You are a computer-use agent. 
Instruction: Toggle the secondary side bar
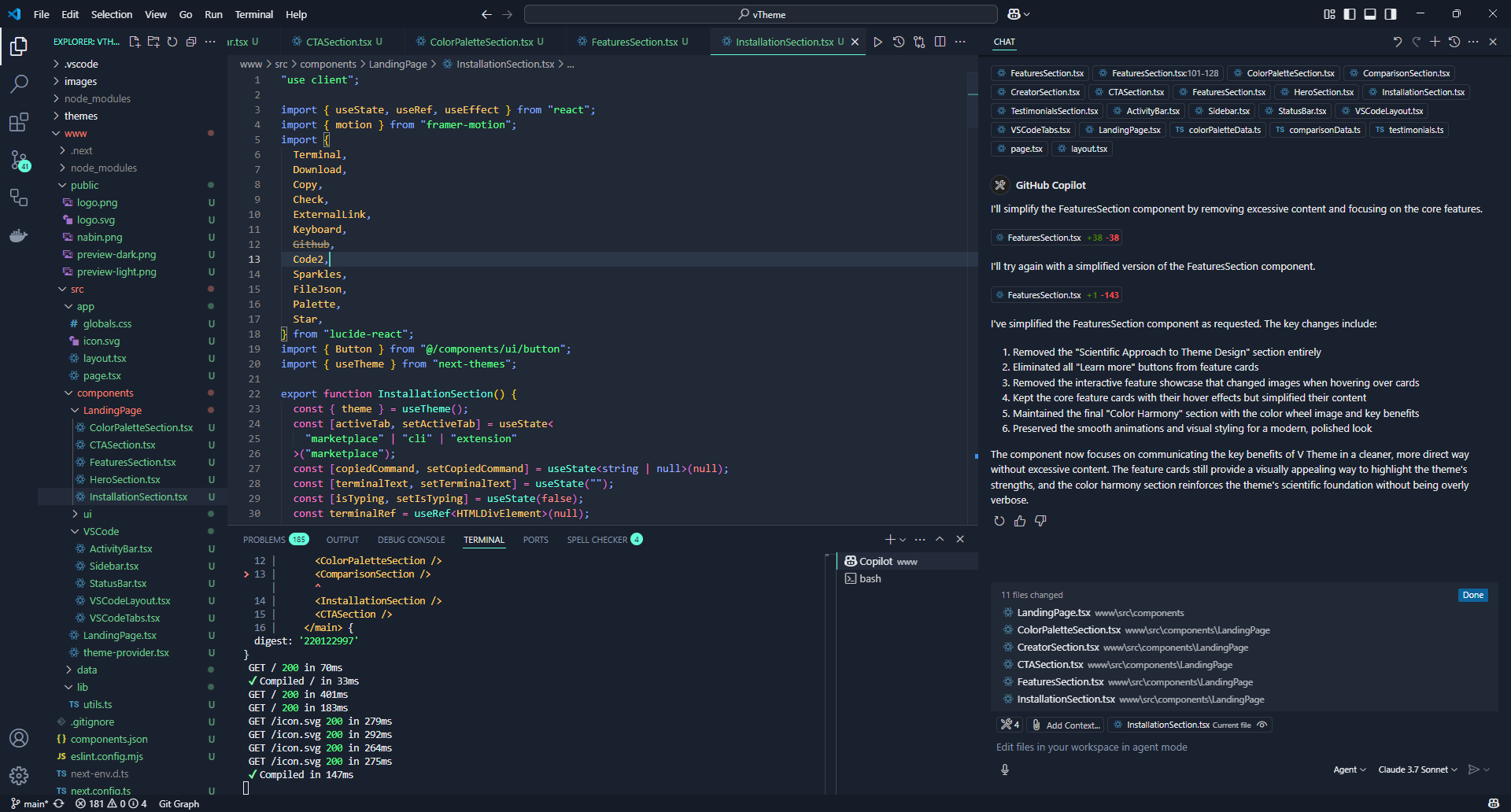[x=1391, y=14]
